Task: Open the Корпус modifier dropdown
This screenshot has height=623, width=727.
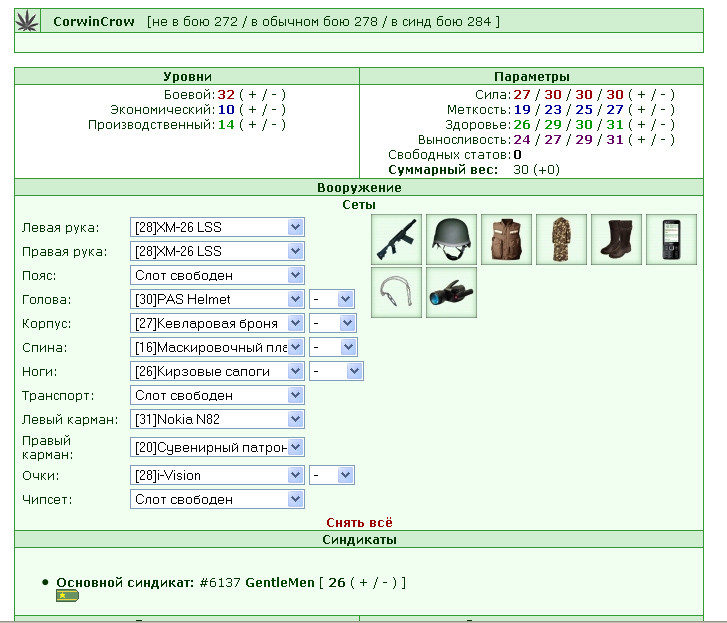Action: point(333,323)
